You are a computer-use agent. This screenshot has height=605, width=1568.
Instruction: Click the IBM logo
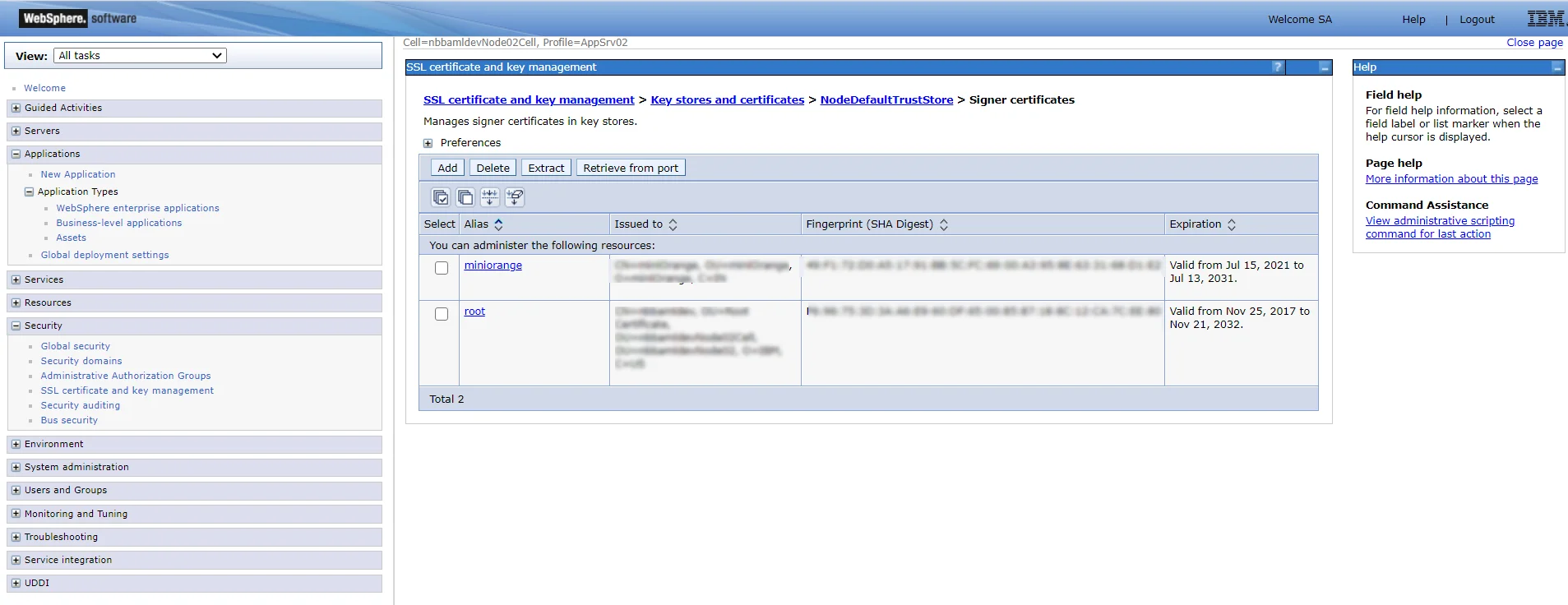(1546, 19)
